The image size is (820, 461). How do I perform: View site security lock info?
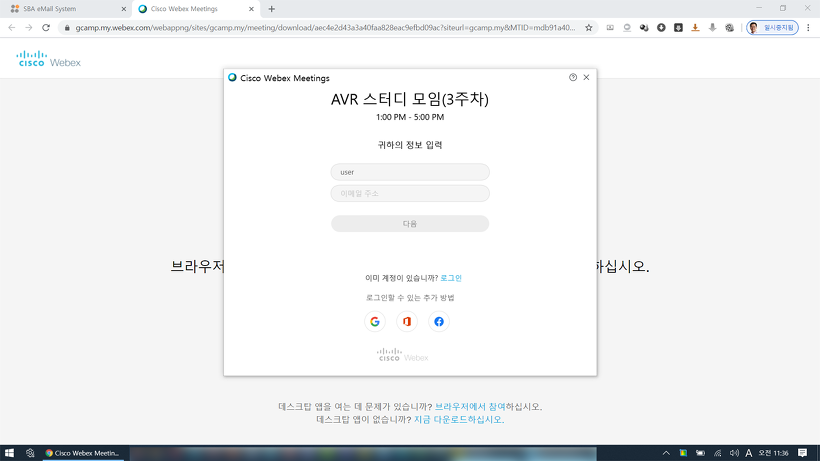coord(67,28)
